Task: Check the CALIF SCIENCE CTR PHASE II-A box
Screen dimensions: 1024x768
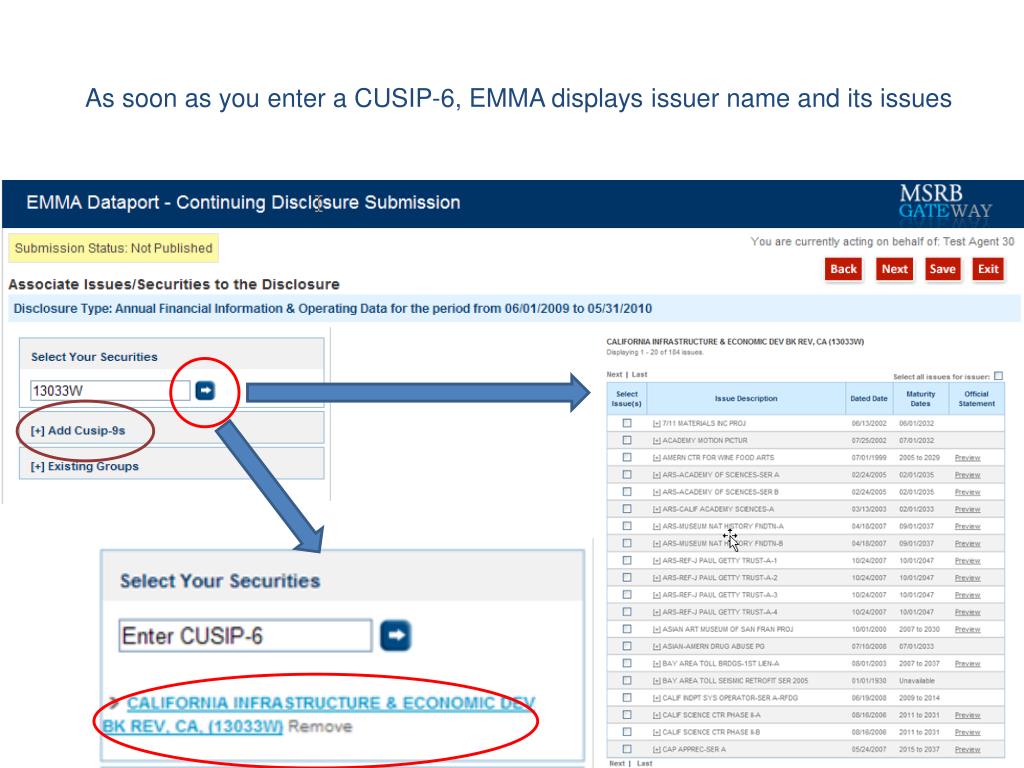Action: point(627,714)
